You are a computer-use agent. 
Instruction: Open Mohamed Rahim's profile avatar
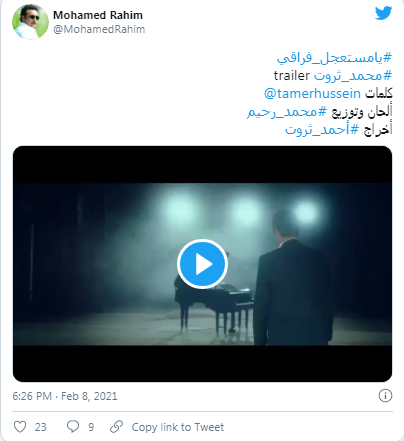point(30,22)
